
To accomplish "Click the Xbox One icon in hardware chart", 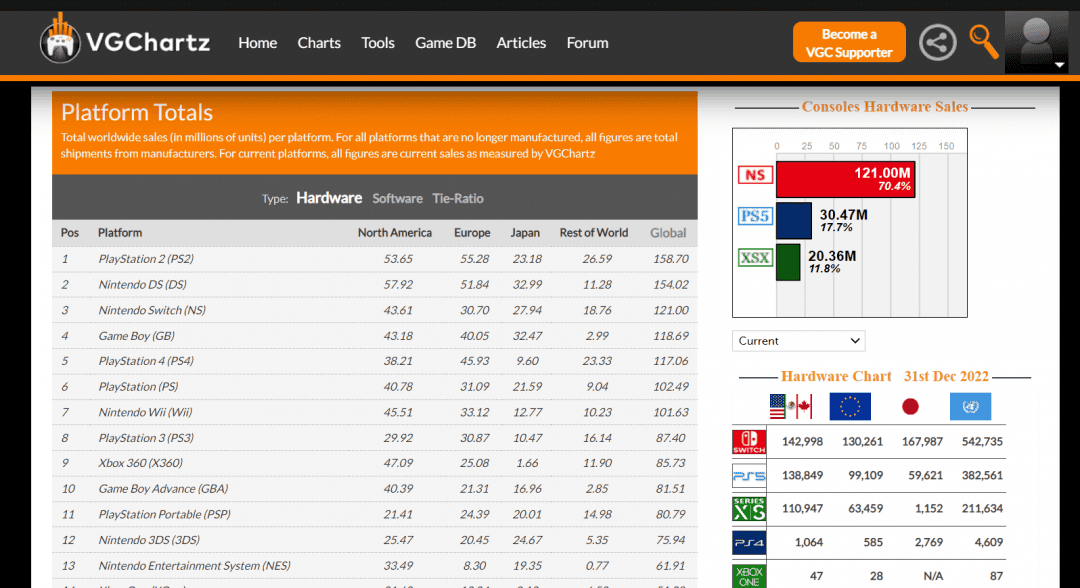I will (749, 576).
